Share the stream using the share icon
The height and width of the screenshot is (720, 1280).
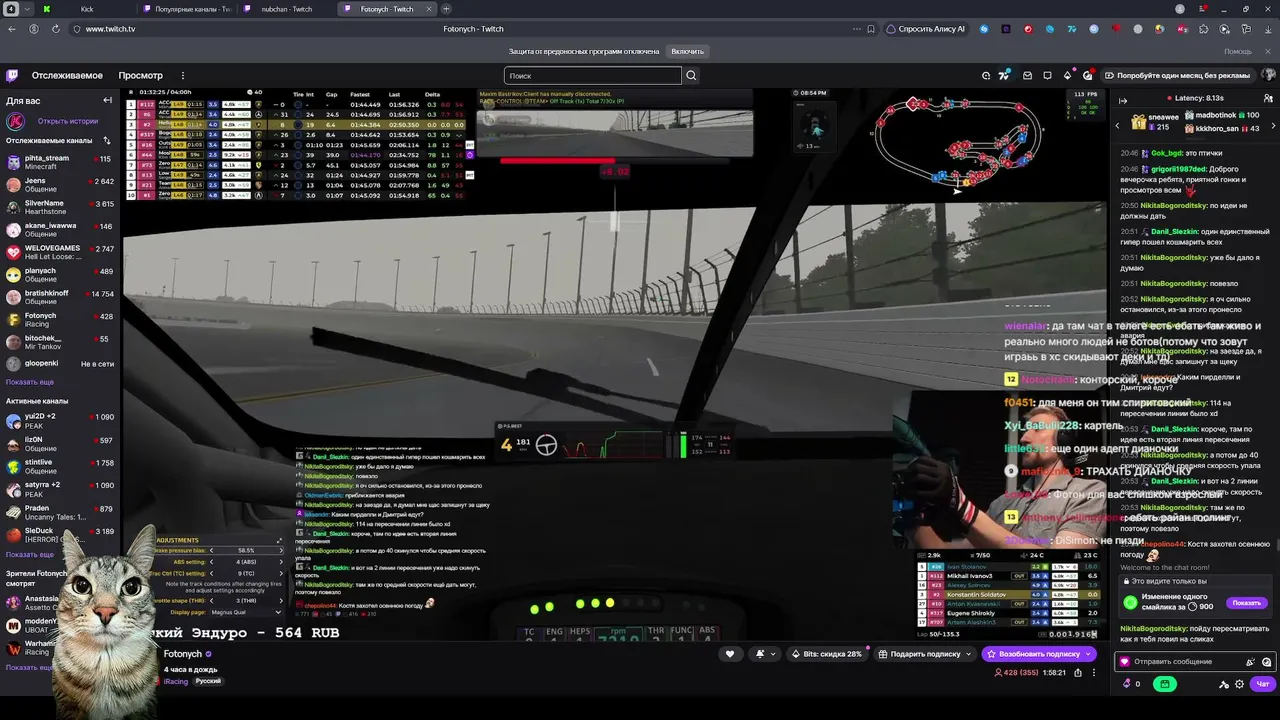point(1078,673)
